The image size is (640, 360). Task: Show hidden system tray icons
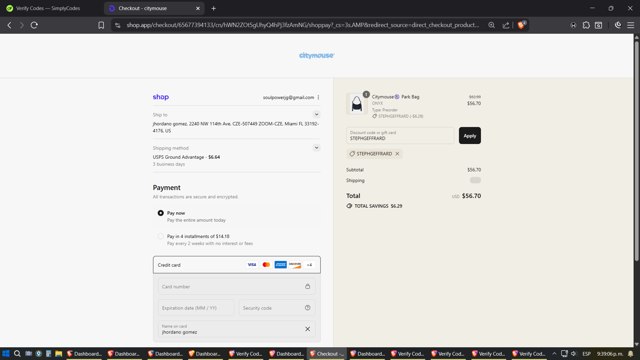554,353
